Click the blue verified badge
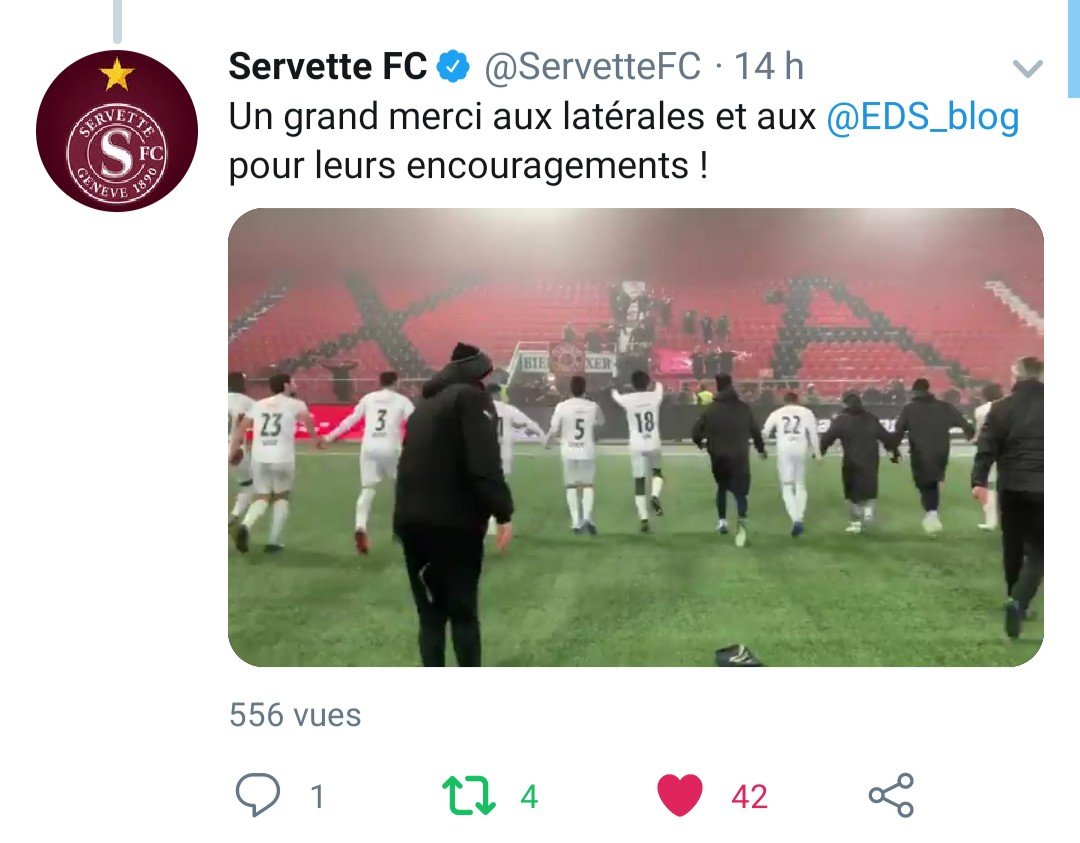Image resolution: width=1080 pixels, height=843 pixels. 454,67
